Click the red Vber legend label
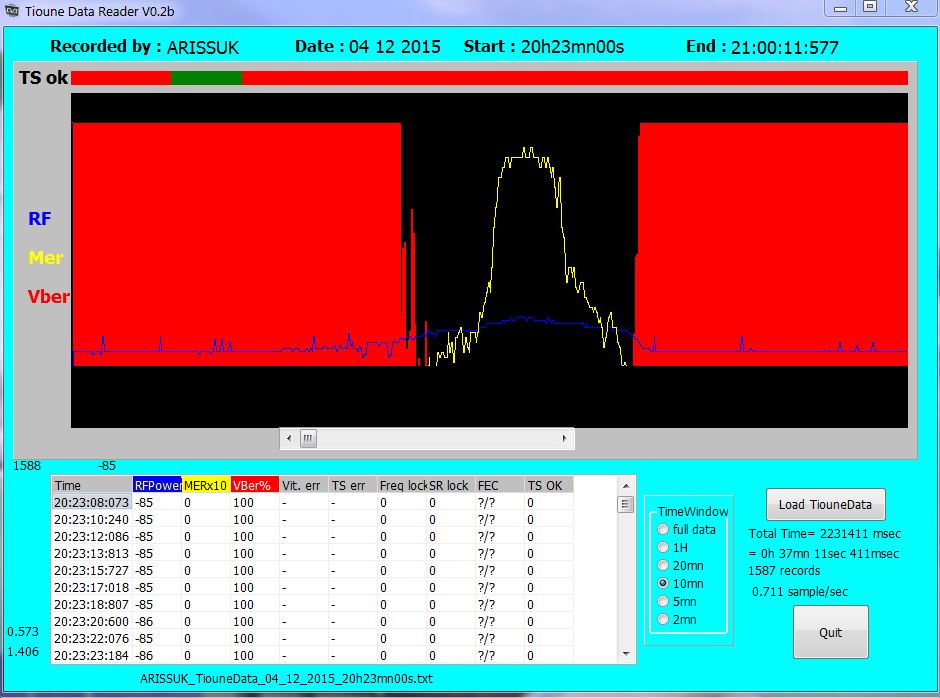The height and width of the screenshot is (698, 940). pyautogui.click(x=49, y=296)
